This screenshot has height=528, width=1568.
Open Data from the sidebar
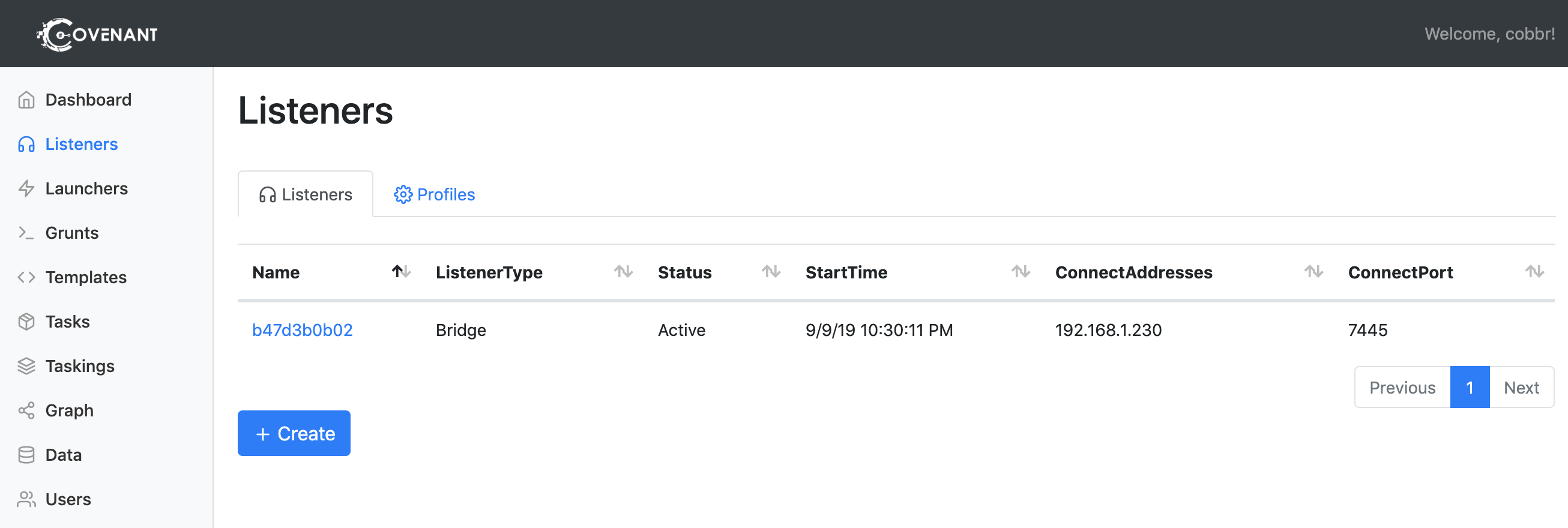tap(63, 455)
